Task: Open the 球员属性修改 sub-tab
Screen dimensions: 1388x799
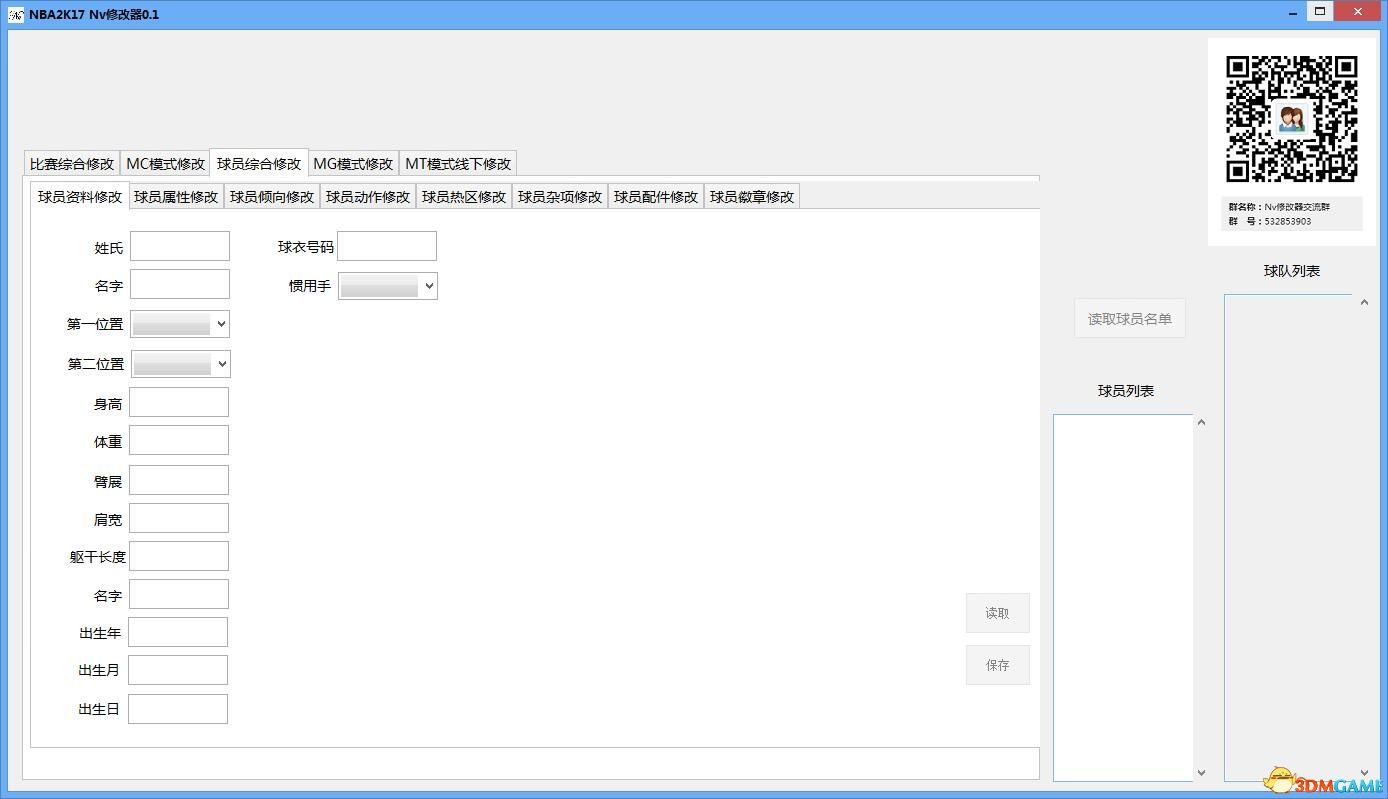Action: coord(176,197)
